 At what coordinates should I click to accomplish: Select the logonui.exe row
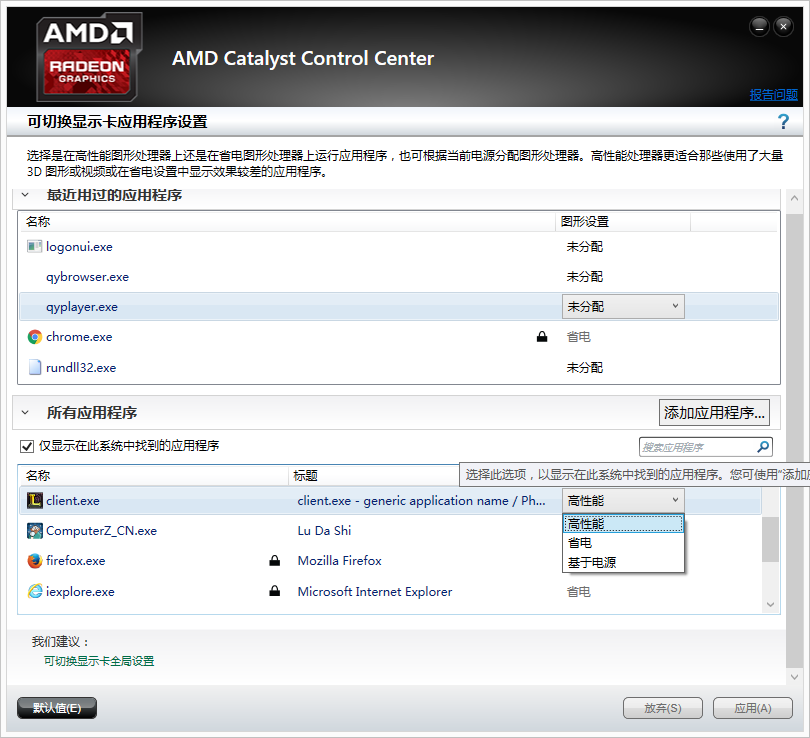point(398,246)
